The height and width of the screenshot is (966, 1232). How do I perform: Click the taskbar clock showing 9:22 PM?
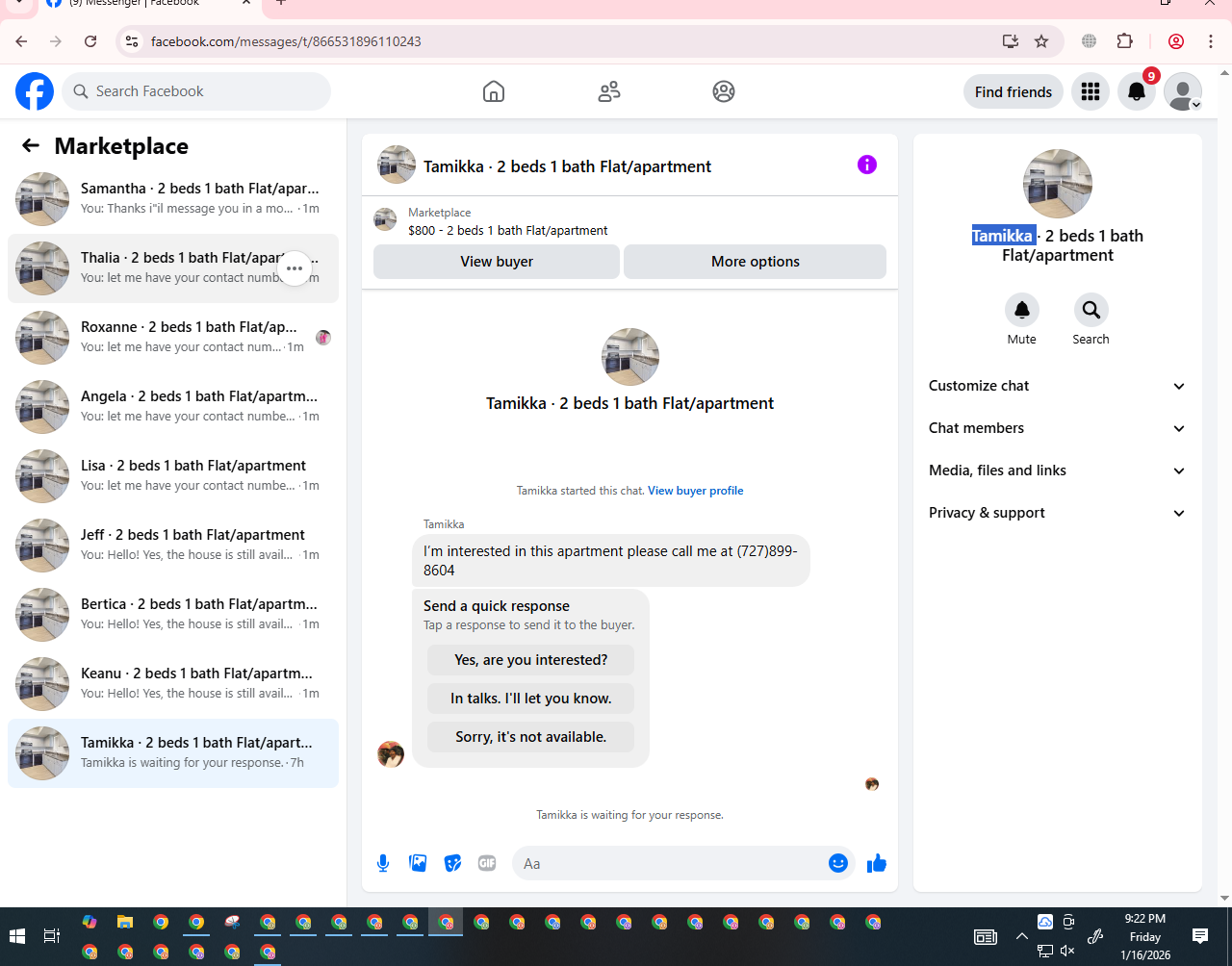pyautogui.click(x=1145, y=936)
